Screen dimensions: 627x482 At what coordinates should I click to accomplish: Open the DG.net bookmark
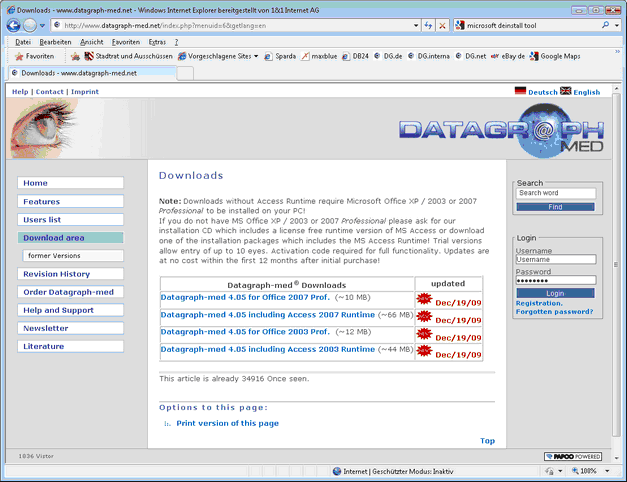click(x=471, y=56)
